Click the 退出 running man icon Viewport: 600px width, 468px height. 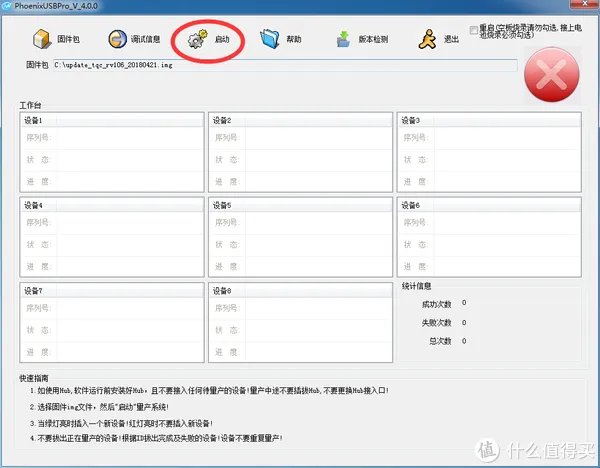[427, 39]
